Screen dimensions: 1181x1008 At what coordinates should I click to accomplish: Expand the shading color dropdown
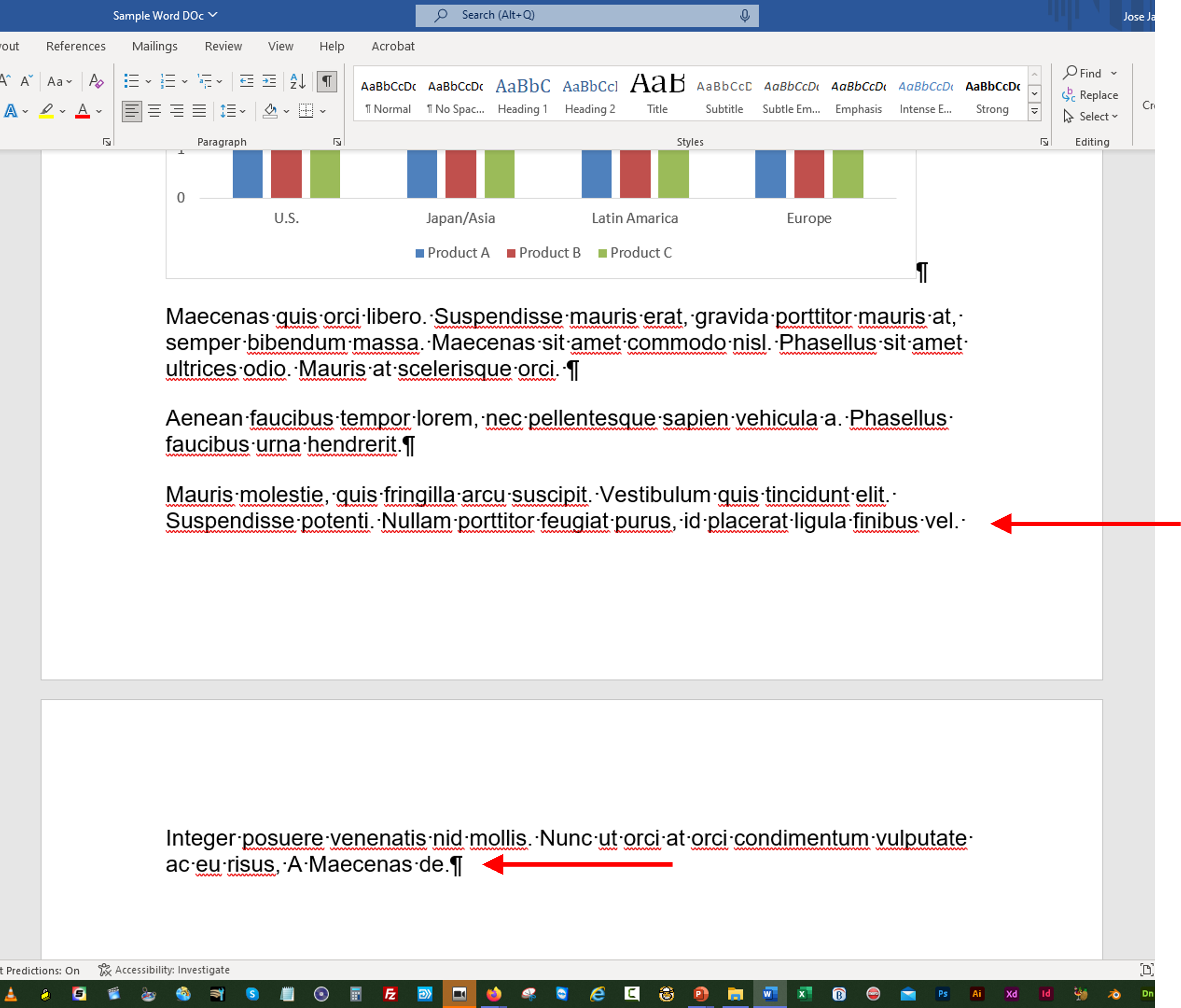click(x=286, y=112)
